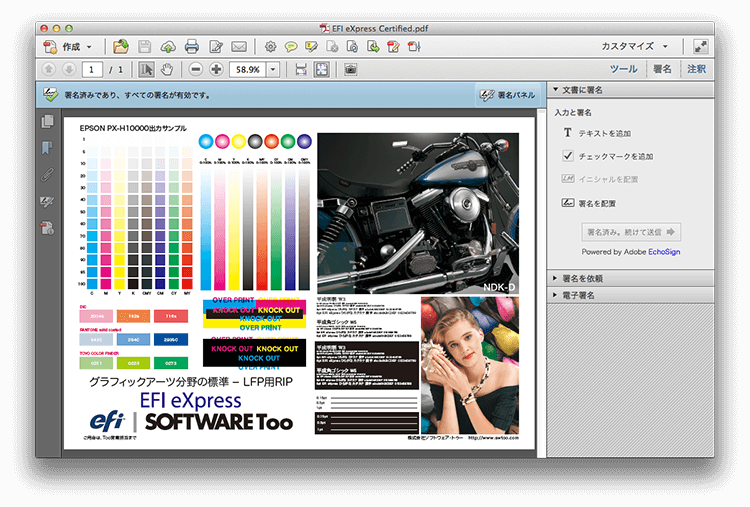This screenshot has height=507, width=750.
Task: Print the document with printer icon
Action: (x=192, y=47)
